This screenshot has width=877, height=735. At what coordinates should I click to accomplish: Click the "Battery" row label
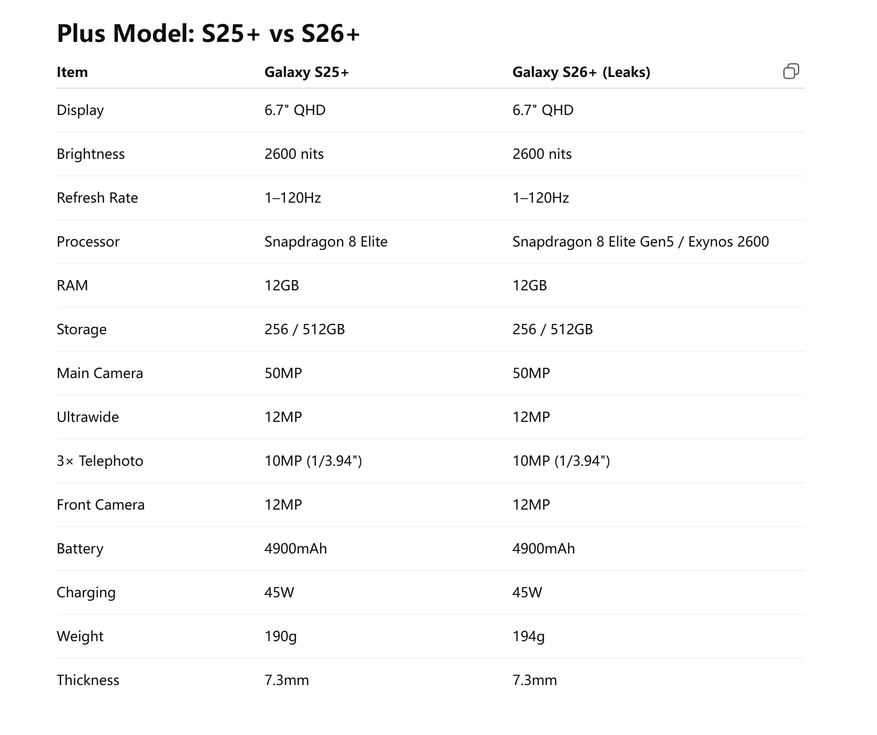click(x=80, y=549)
